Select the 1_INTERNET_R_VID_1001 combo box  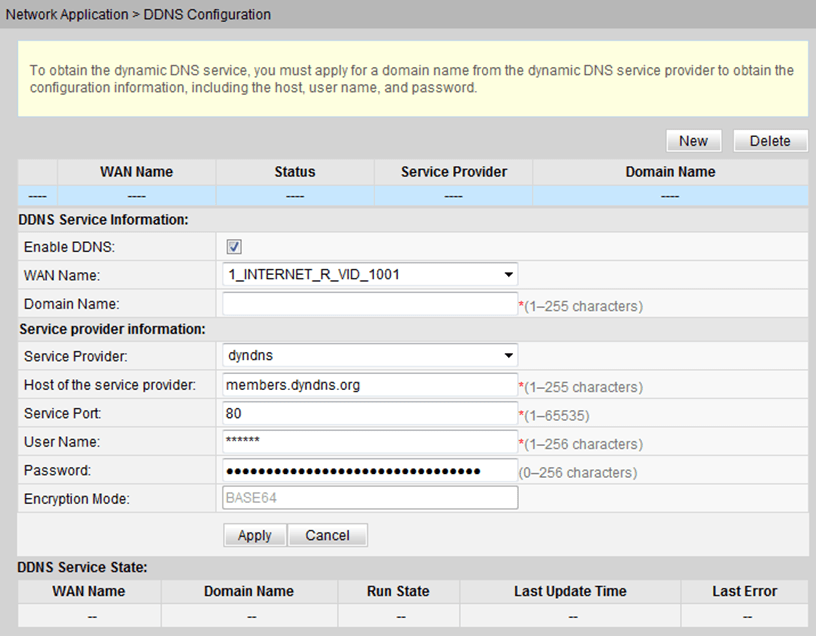(x=370, y=274)
